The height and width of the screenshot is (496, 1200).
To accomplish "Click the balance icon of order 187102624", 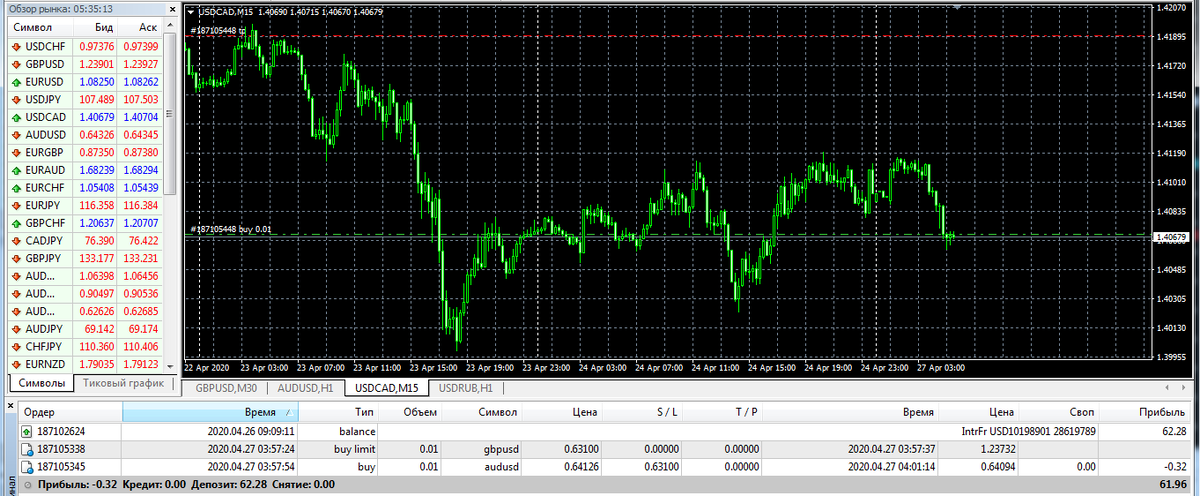I will (x=26, y=431).
